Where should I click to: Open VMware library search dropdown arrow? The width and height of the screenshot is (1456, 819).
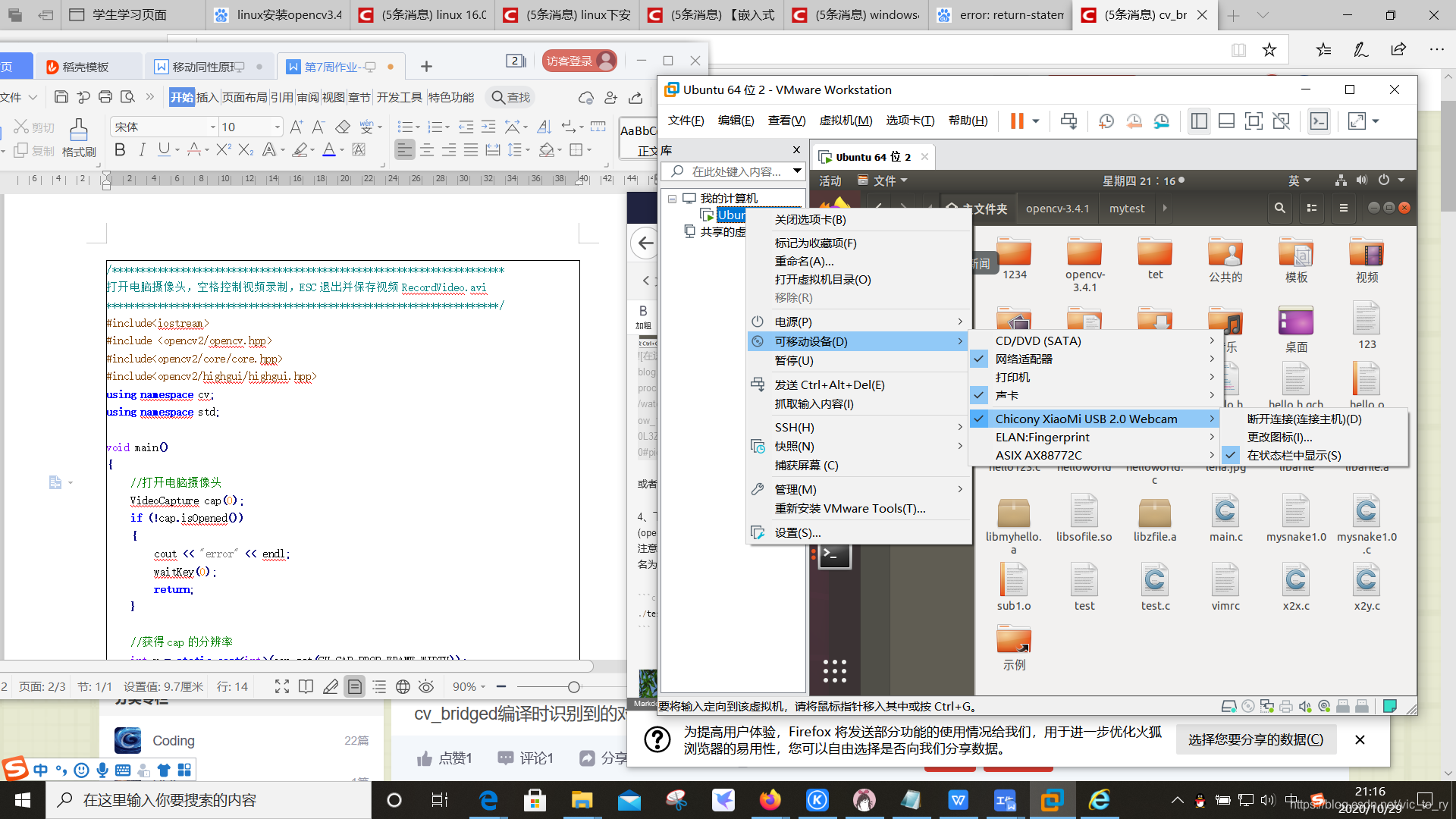click(x=797, y=171)
